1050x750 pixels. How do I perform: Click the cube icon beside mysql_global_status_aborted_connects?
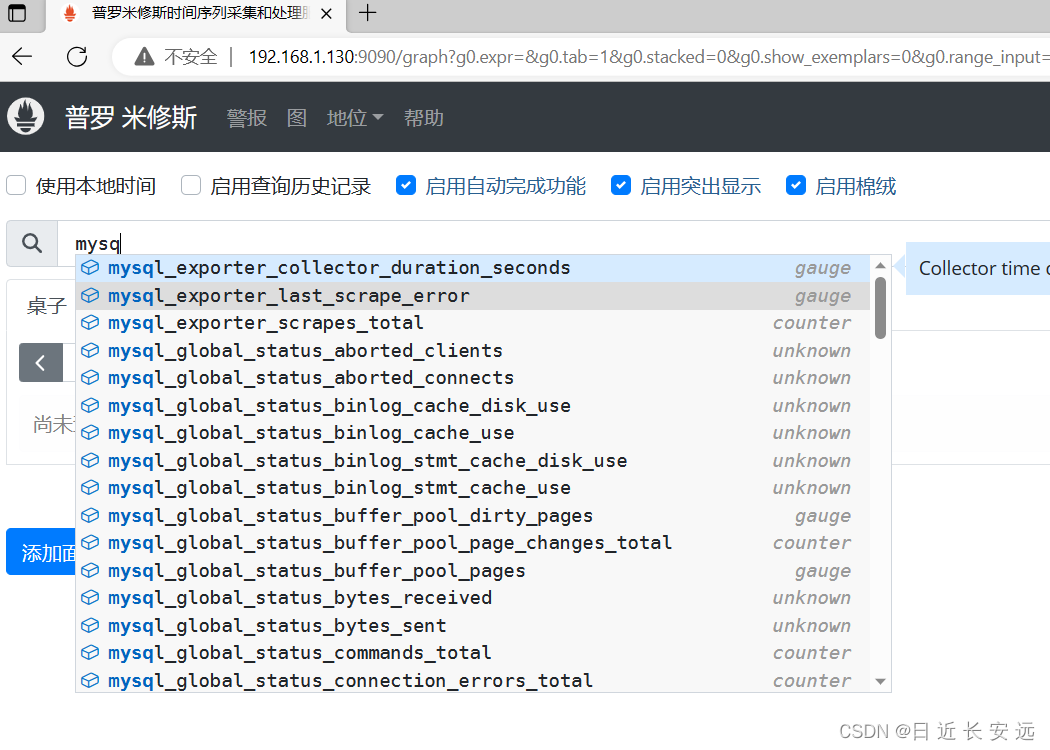click(x=90, y=378)
